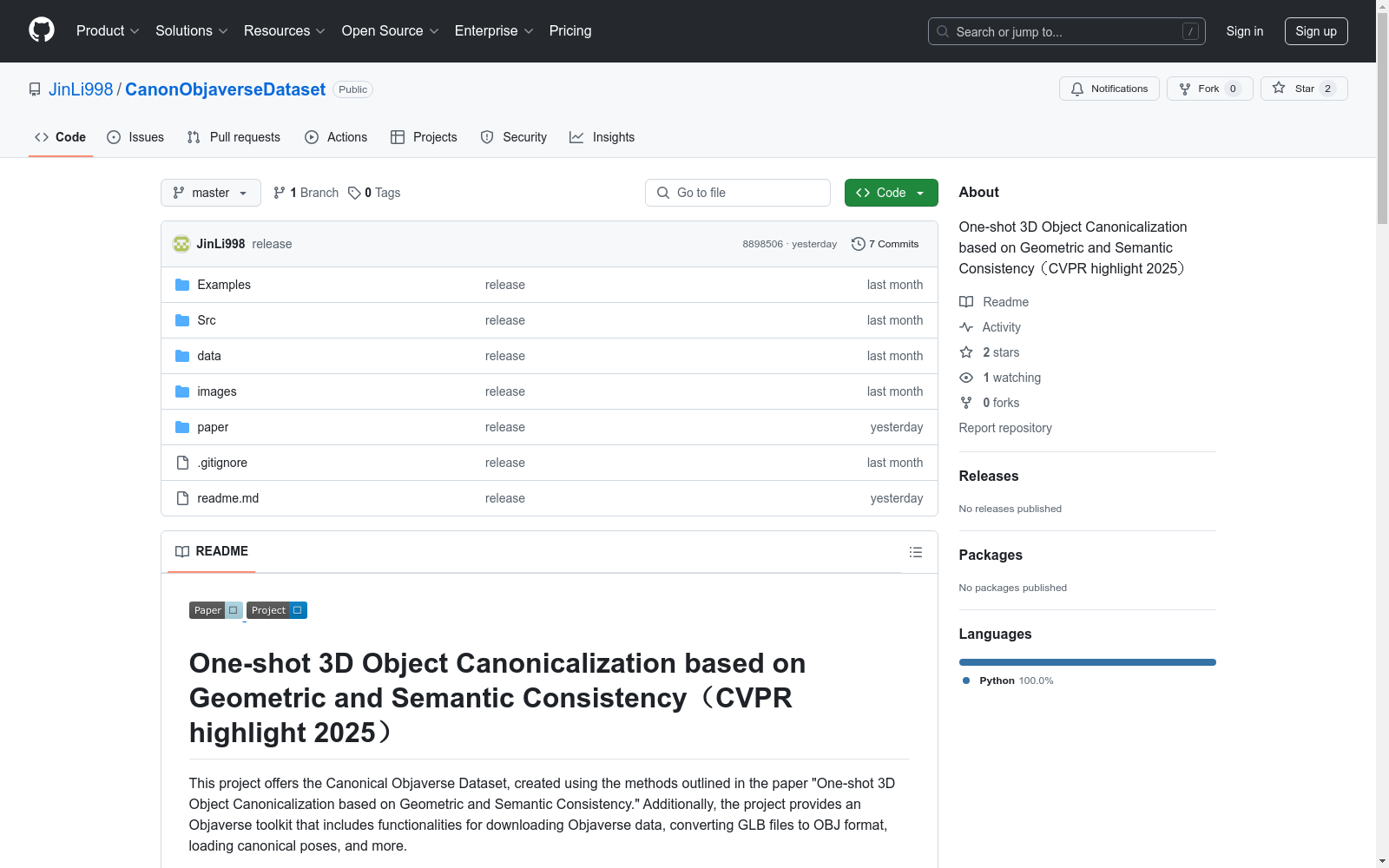Click the star icon beside 2 stars
Screen dimensions: 1389x868
pyautogui.click(x=966, y=352)
